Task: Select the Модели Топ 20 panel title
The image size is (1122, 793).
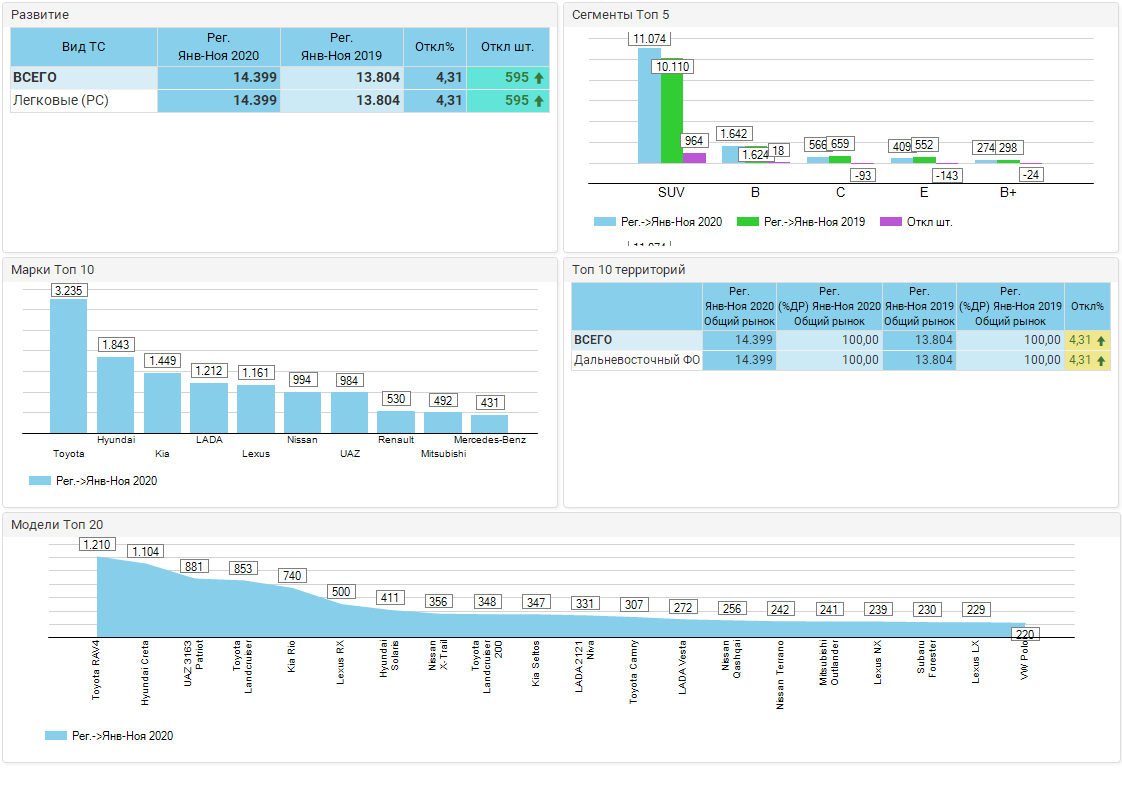Action: [x=57, y=525]
